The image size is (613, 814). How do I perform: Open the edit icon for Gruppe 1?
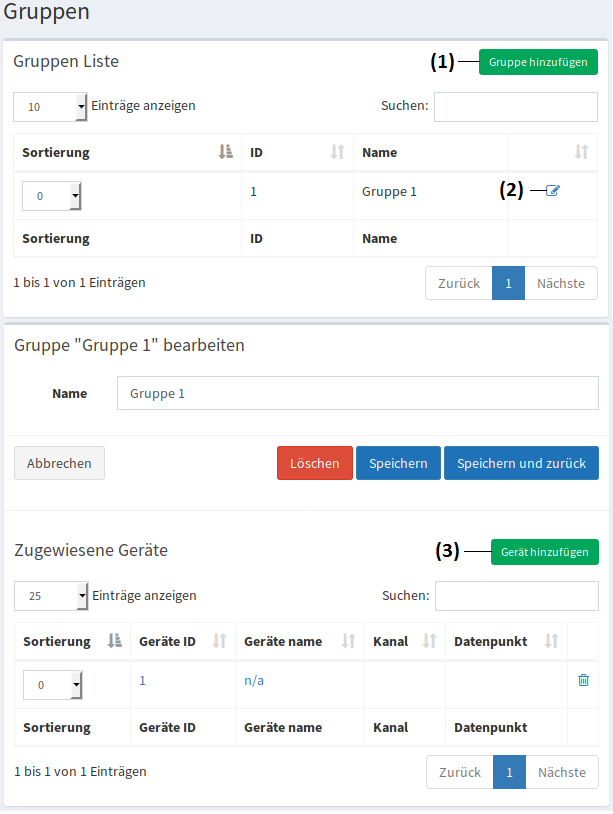click(x=553, y=190)
